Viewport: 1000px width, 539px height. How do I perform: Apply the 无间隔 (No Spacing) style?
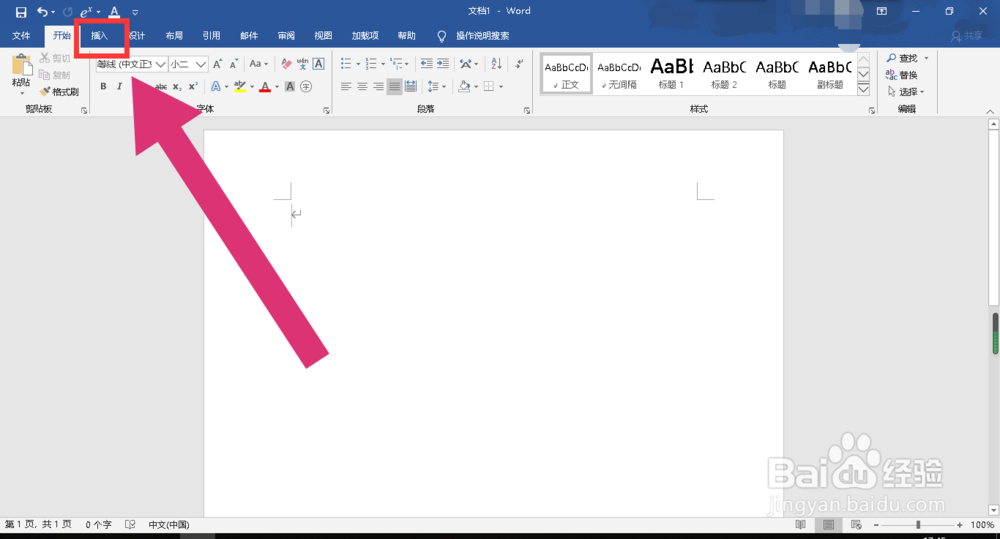619,74
